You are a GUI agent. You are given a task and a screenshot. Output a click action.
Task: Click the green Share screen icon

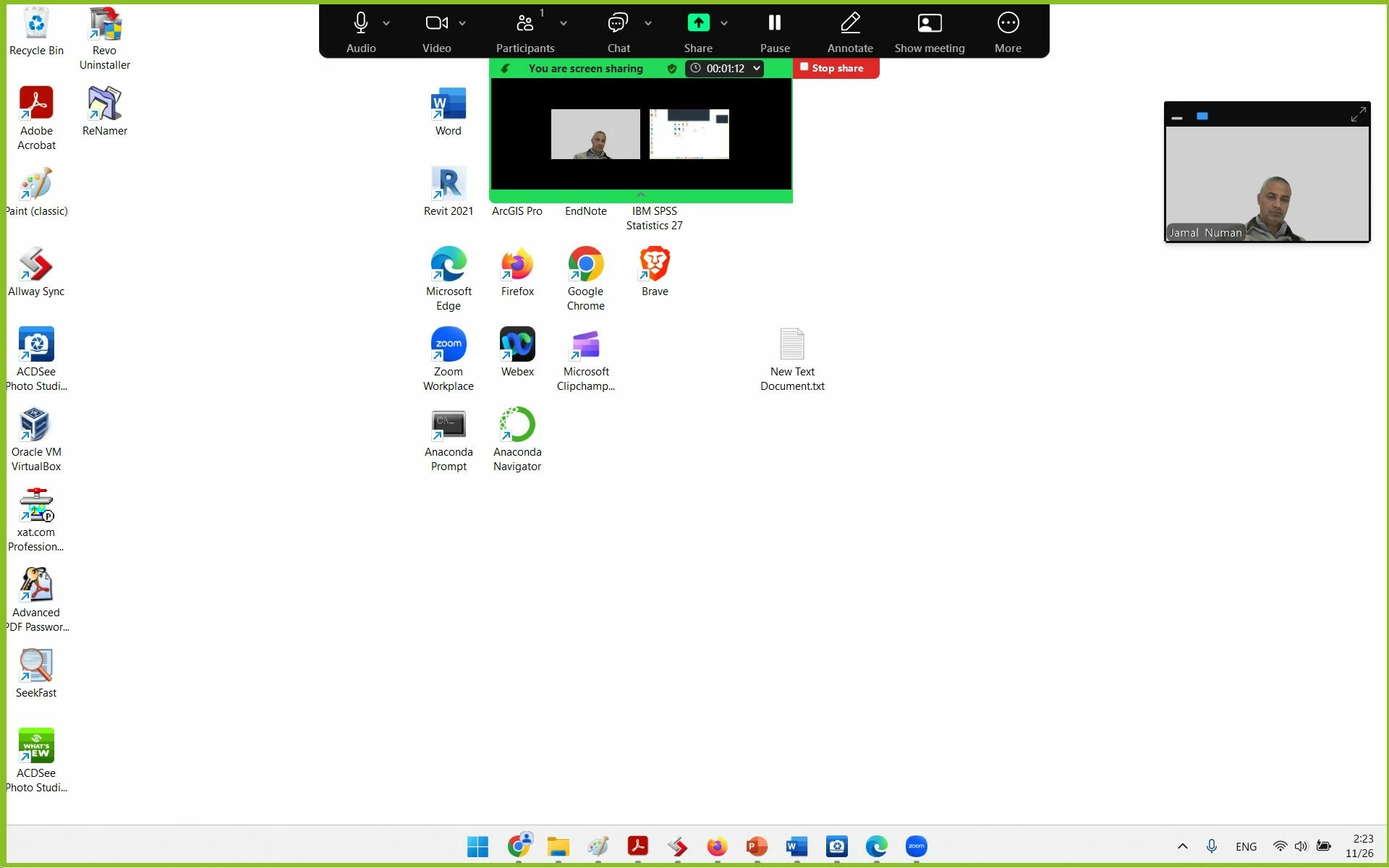pyautogui.click(x=698, y=24)
